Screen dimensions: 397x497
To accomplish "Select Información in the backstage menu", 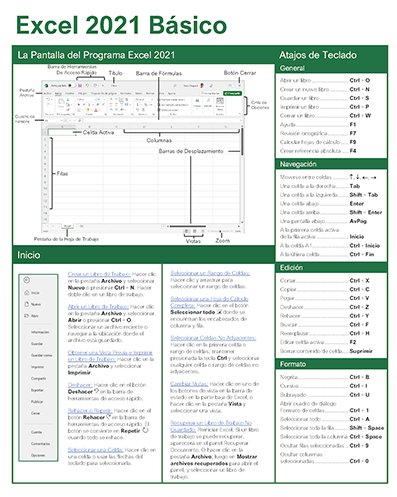I will pyautogui.click(x=40, y=332).
